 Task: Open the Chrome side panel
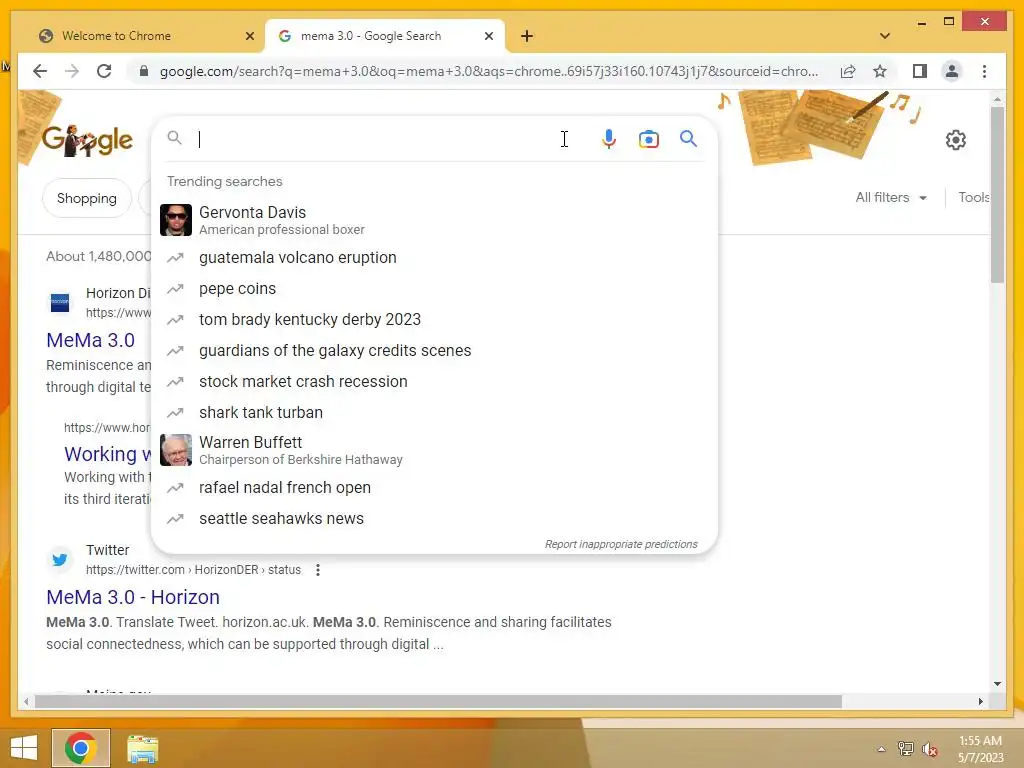pyautogui.click(x=920, y=71)
